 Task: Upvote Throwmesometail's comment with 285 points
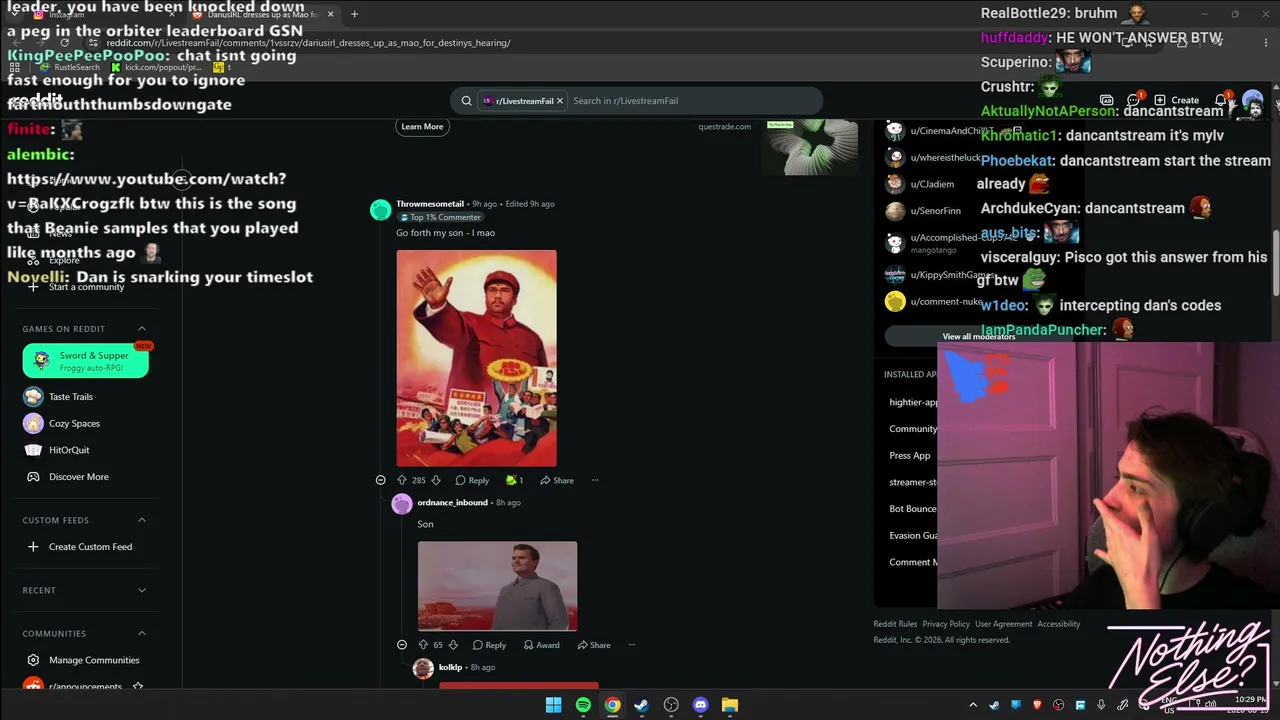(402, 480)
